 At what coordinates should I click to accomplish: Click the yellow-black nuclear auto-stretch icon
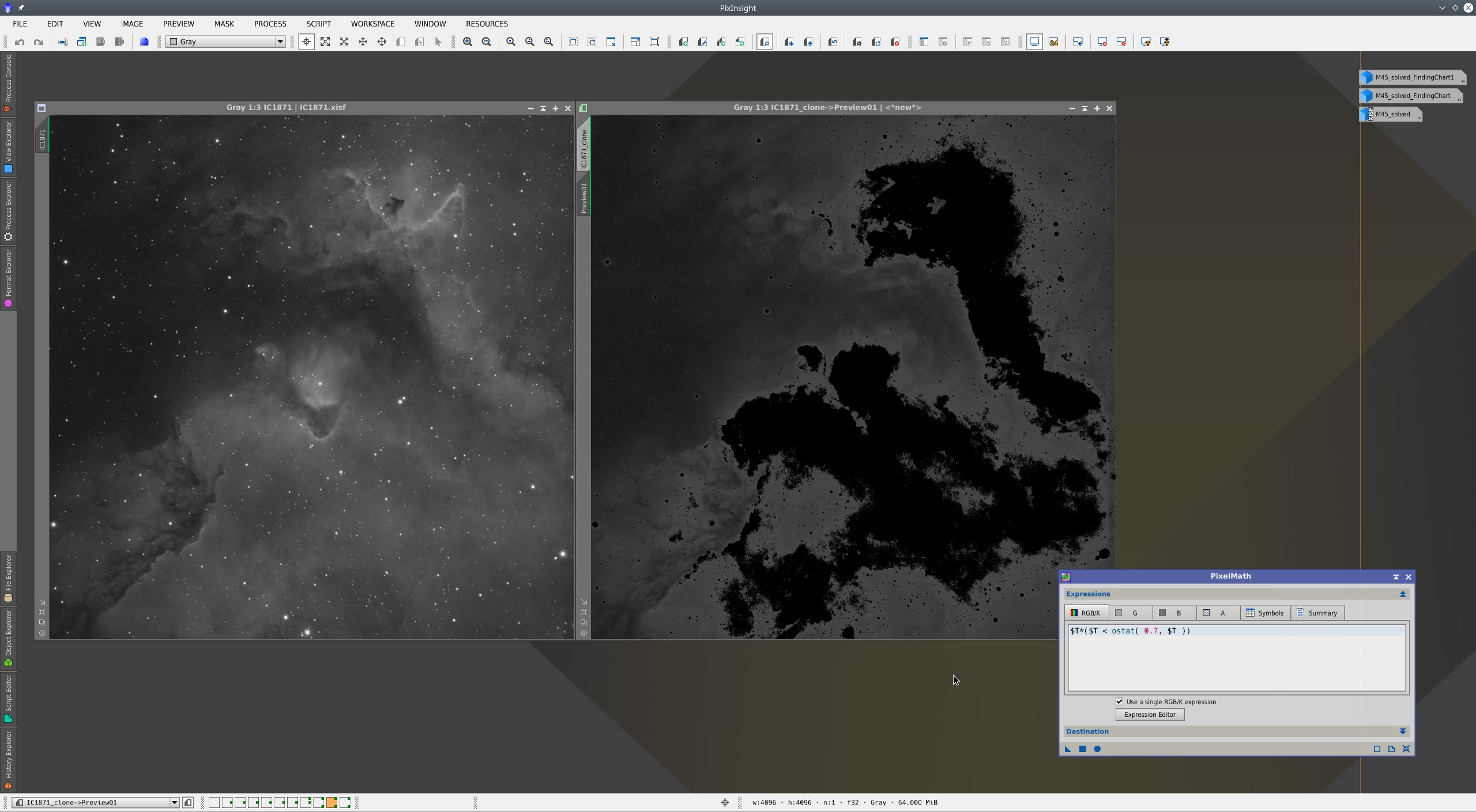[1146, 41]
